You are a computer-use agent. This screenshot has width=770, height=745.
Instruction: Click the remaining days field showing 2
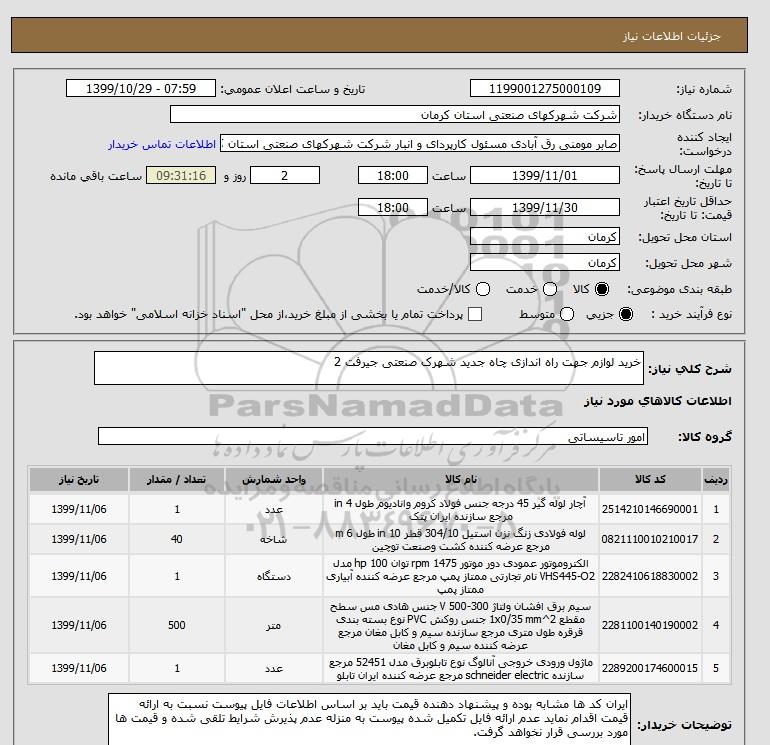coord(285,176)
